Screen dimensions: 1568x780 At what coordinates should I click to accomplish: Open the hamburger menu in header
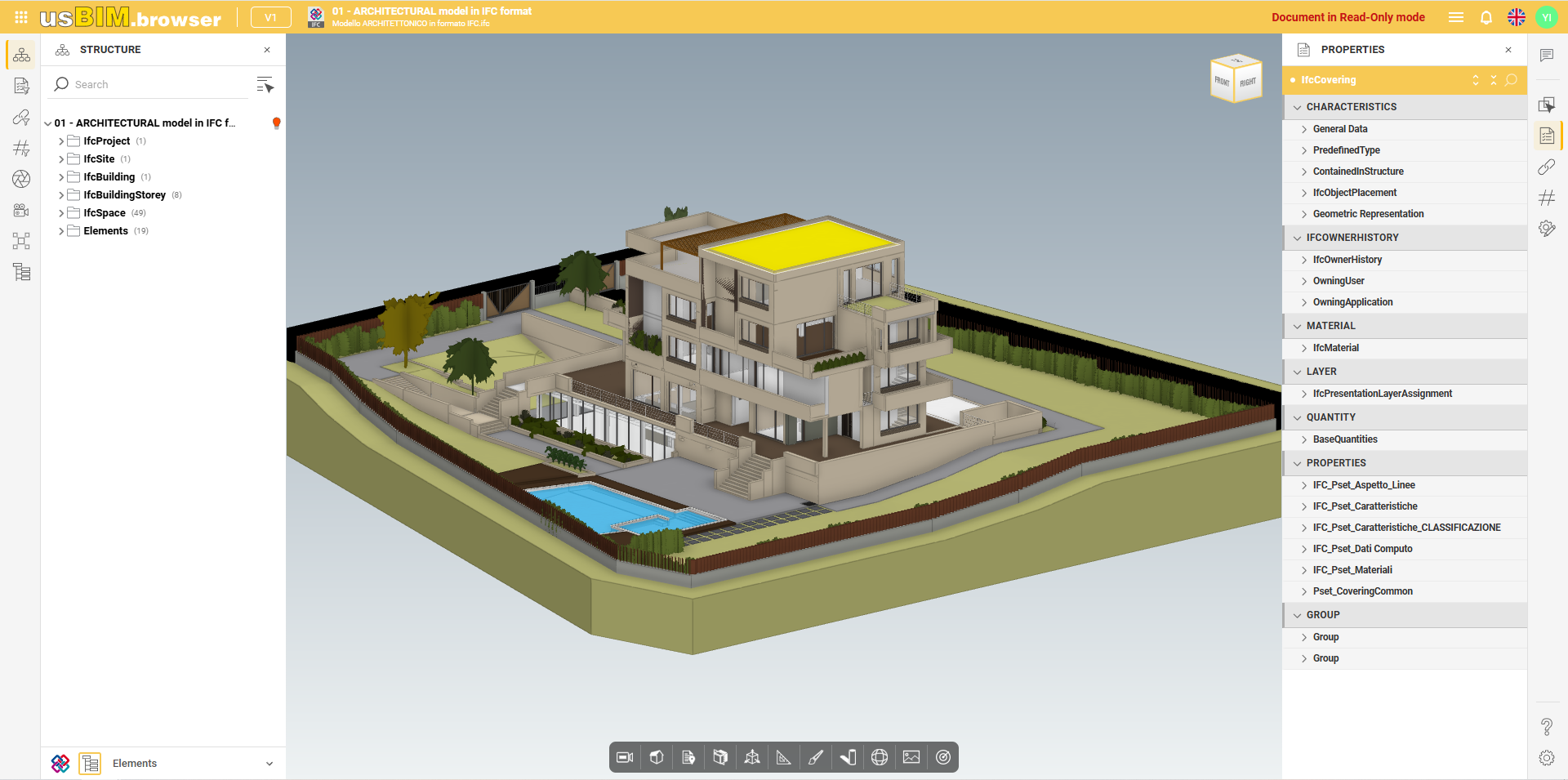[x=1456, y=17]
